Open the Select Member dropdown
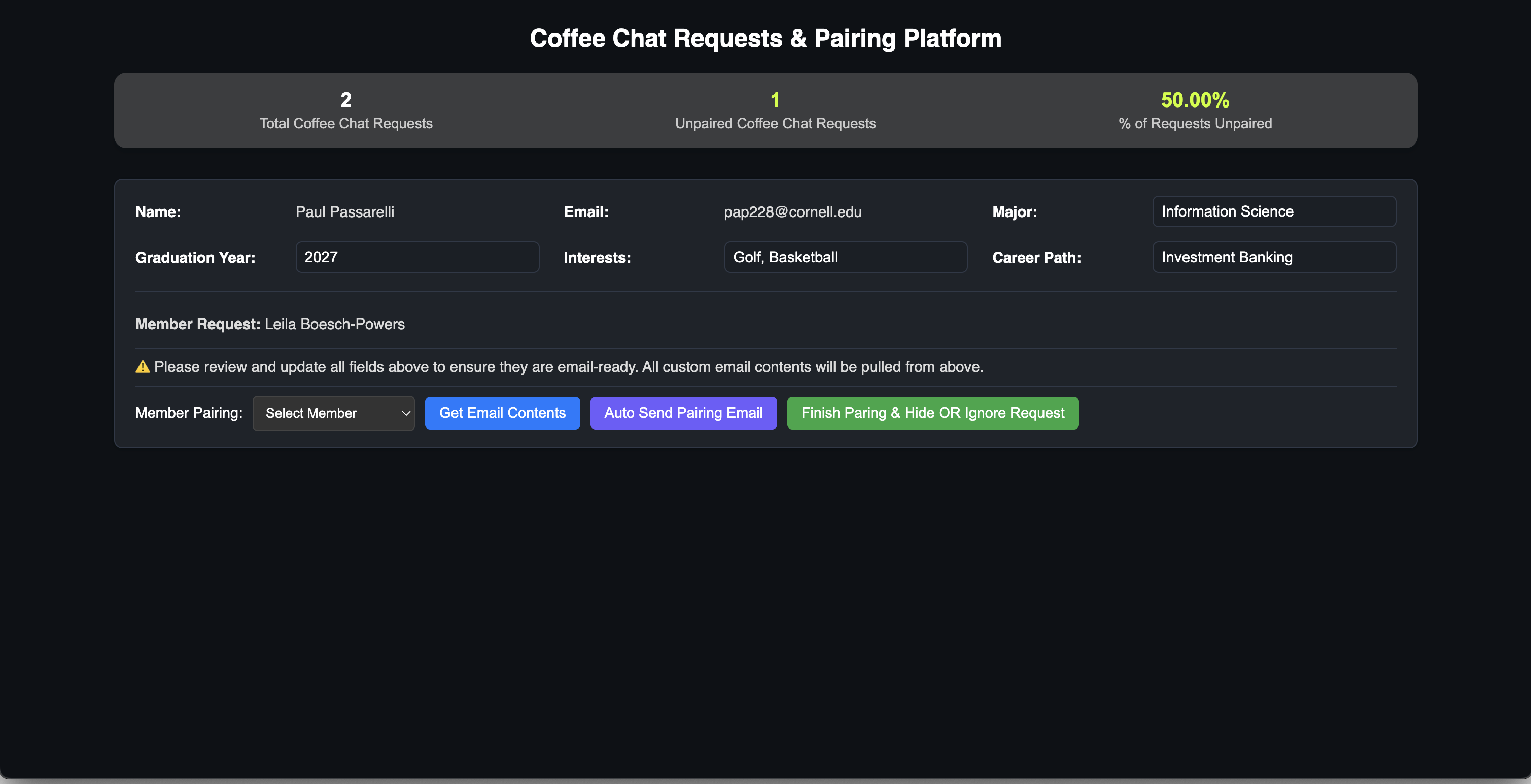This screenshot has height=784, width=1531. (x=333, y=413)
